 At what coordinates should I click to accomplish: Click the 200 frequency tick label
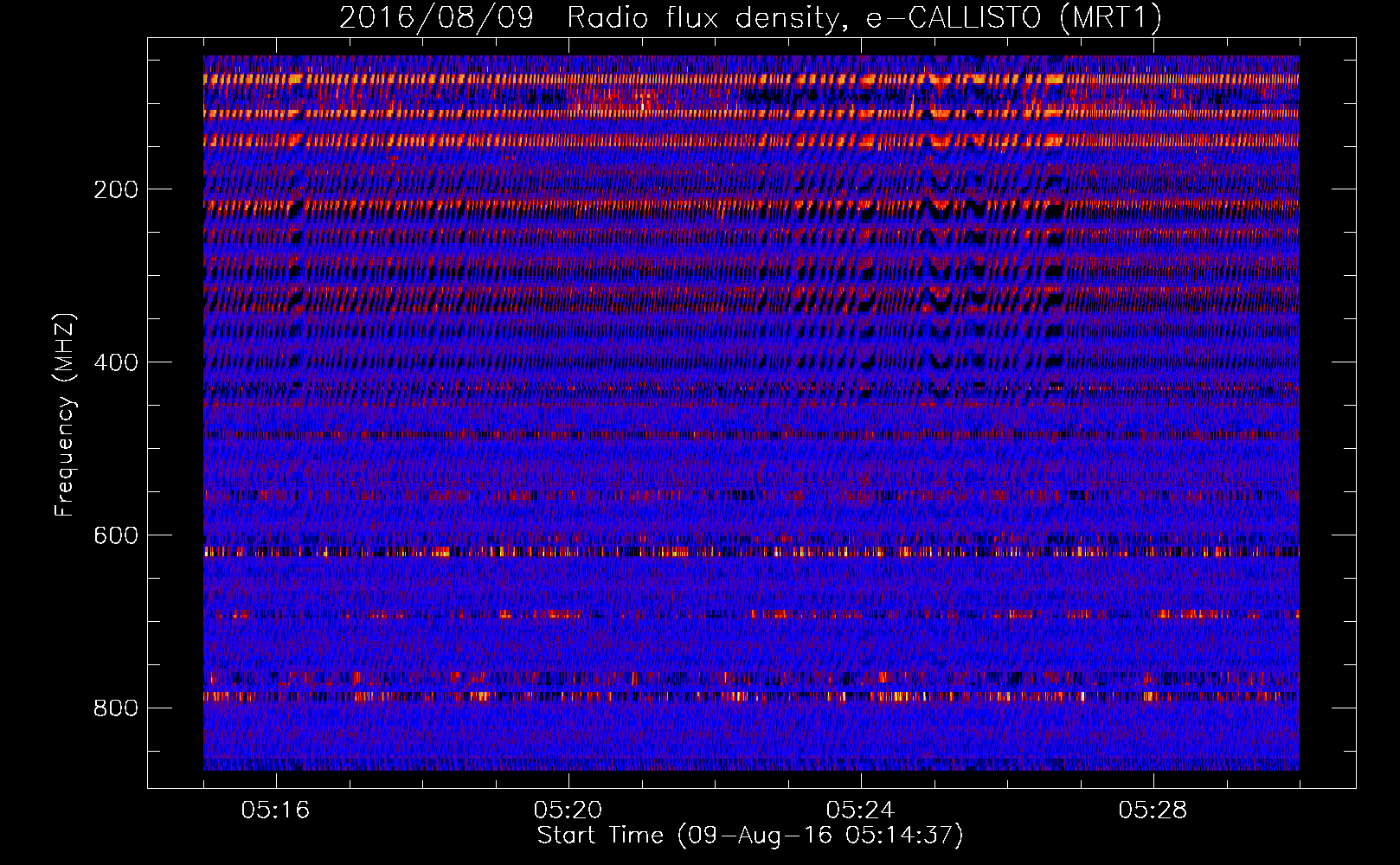tap(116, 189)
